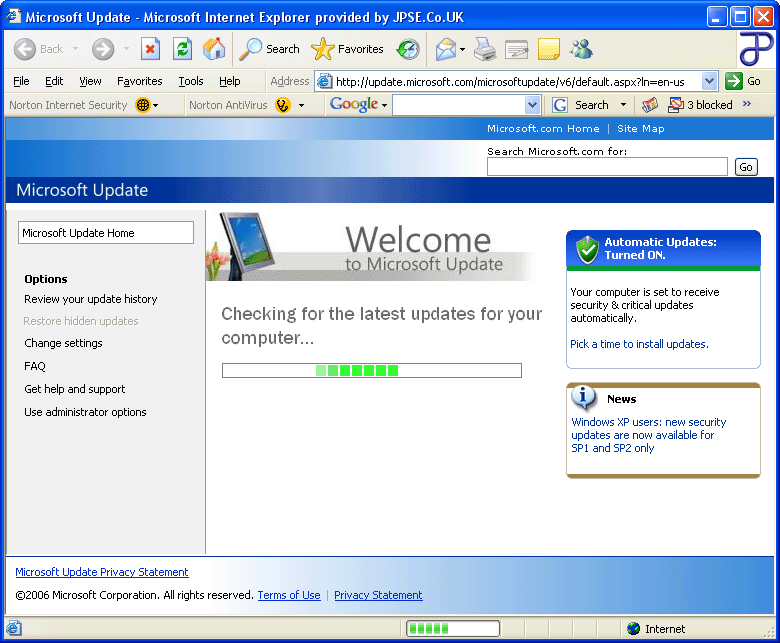Screen dimensions: 780x643
Task: Click the address bar URL text
Action: 510,82
